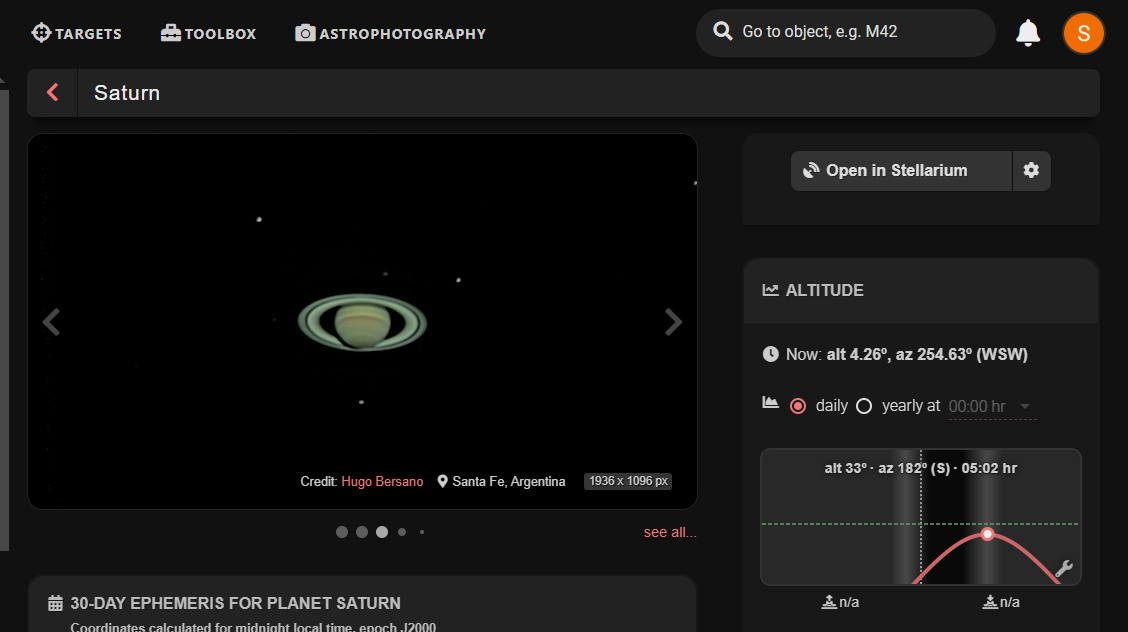Click the location pin icon
1128x632 pixels.
pos(442,481)
